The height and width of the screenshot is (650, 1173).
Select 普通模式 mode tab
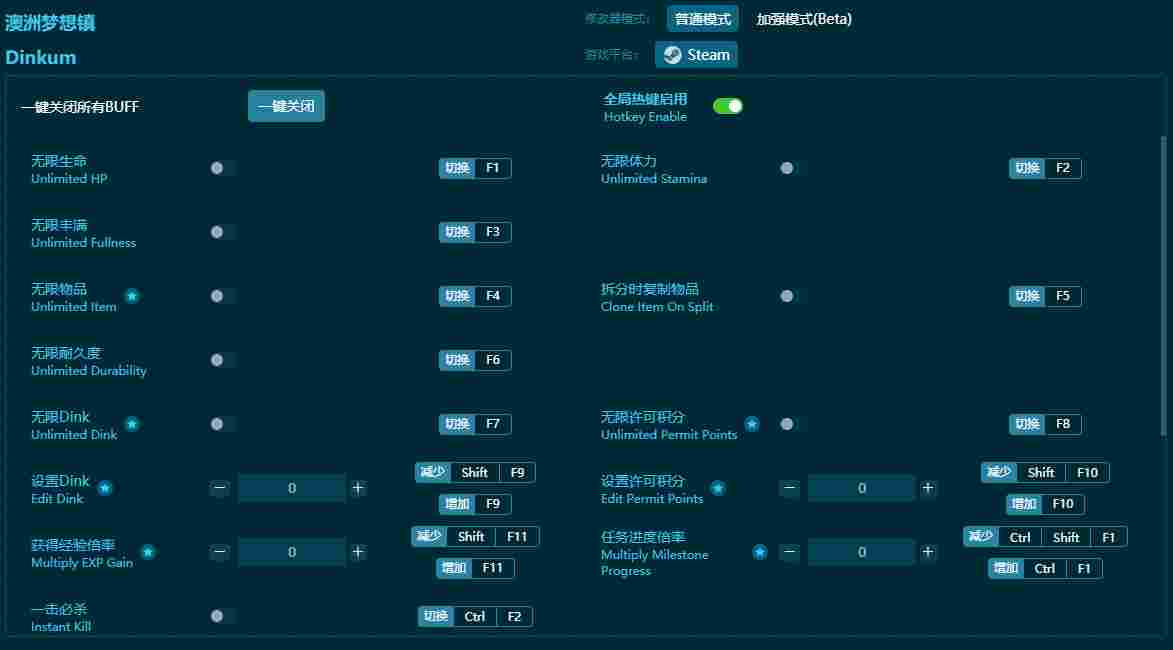(702, 19)
